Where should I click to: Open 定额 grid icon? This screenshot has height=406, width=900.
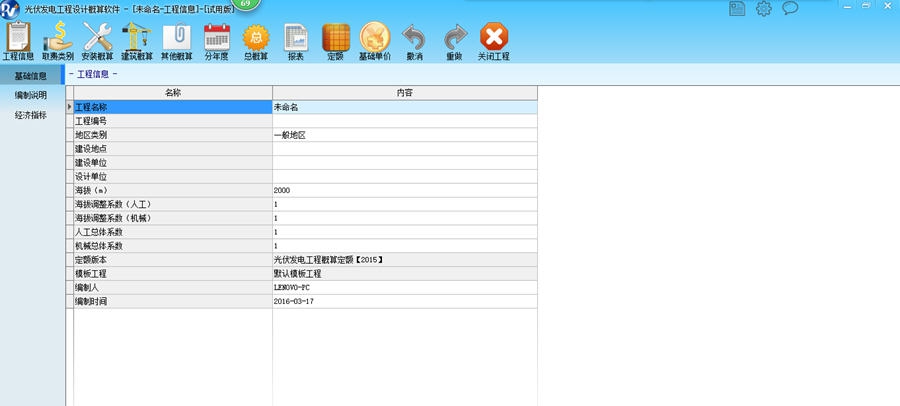(x=336, y=41)
